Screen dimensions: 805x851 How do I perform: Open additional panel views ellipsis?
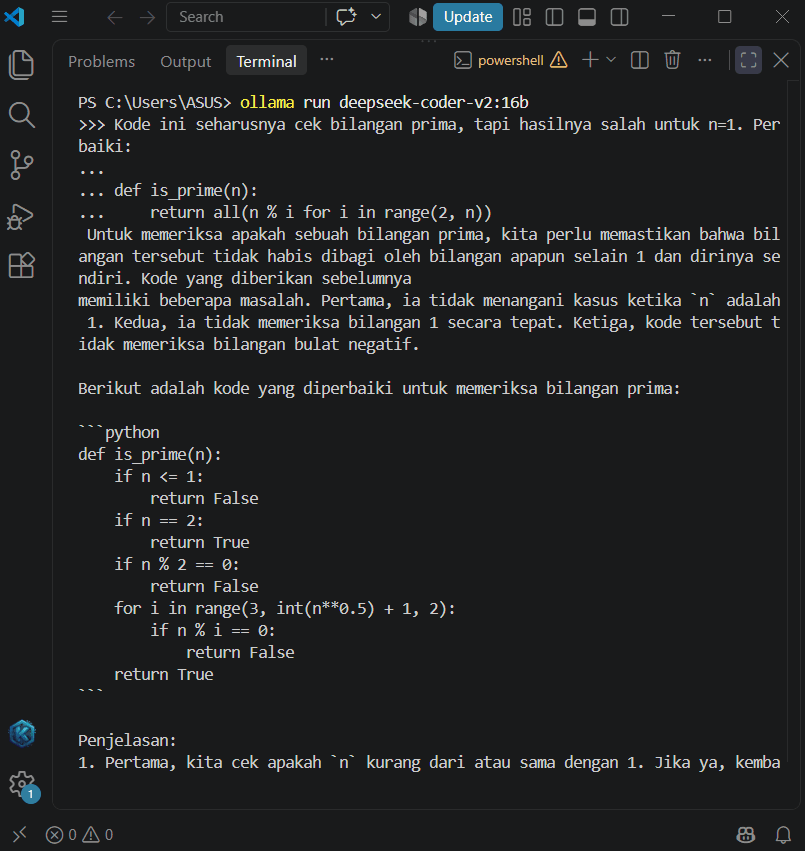[x=327, y=60]
